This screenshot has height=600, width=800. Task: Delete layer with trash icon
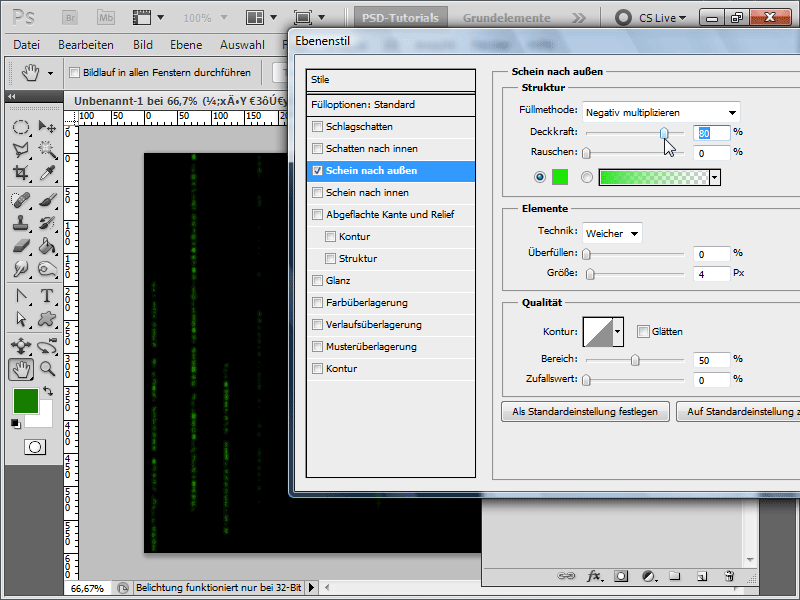[x=729, y=576]
